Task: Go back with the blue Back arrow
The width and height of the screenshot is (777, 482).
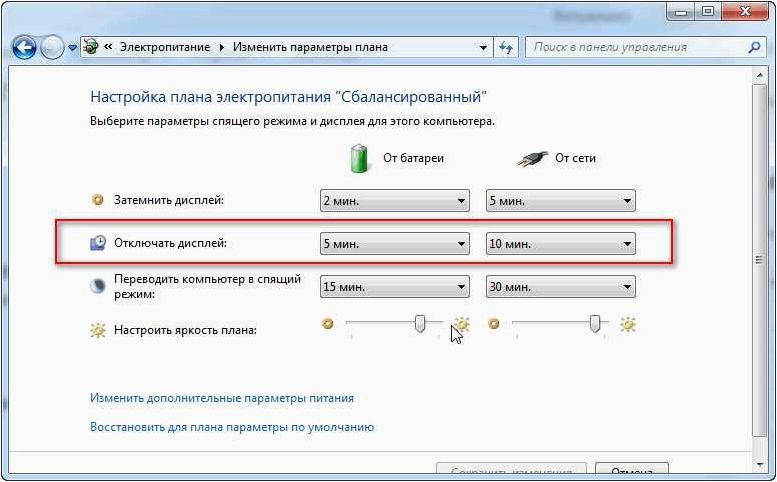Action: pyautogui.click(x=24, y=48)
